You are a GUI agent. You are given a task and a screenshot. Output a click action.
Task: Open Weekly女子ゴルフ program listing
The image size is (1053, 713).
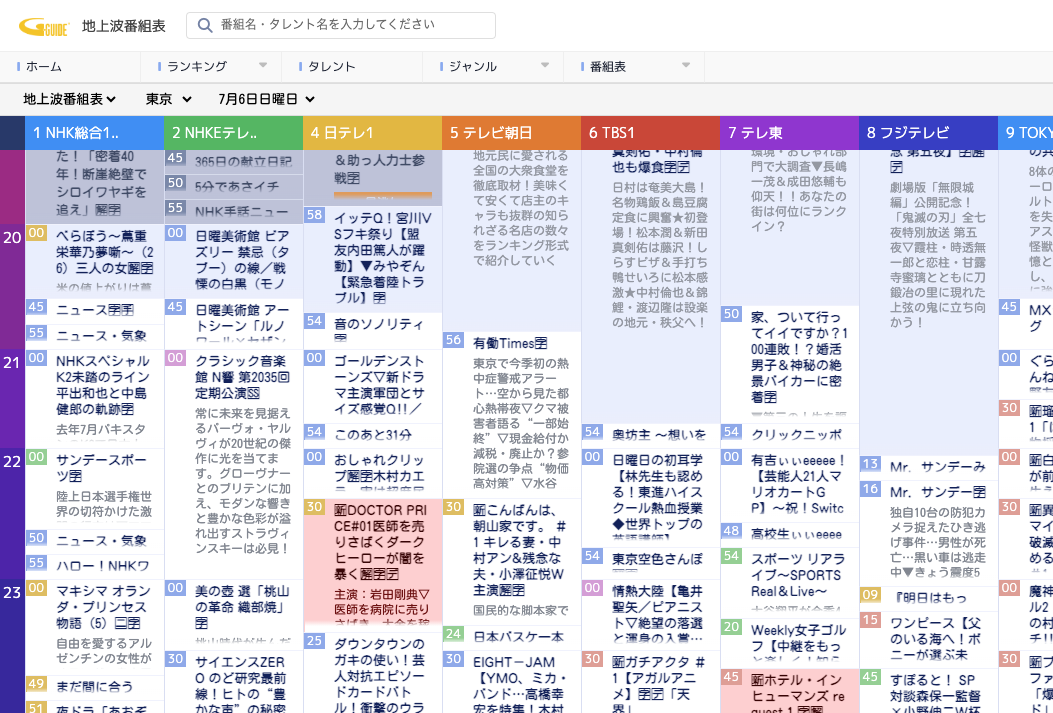click(x=790, y=642)
